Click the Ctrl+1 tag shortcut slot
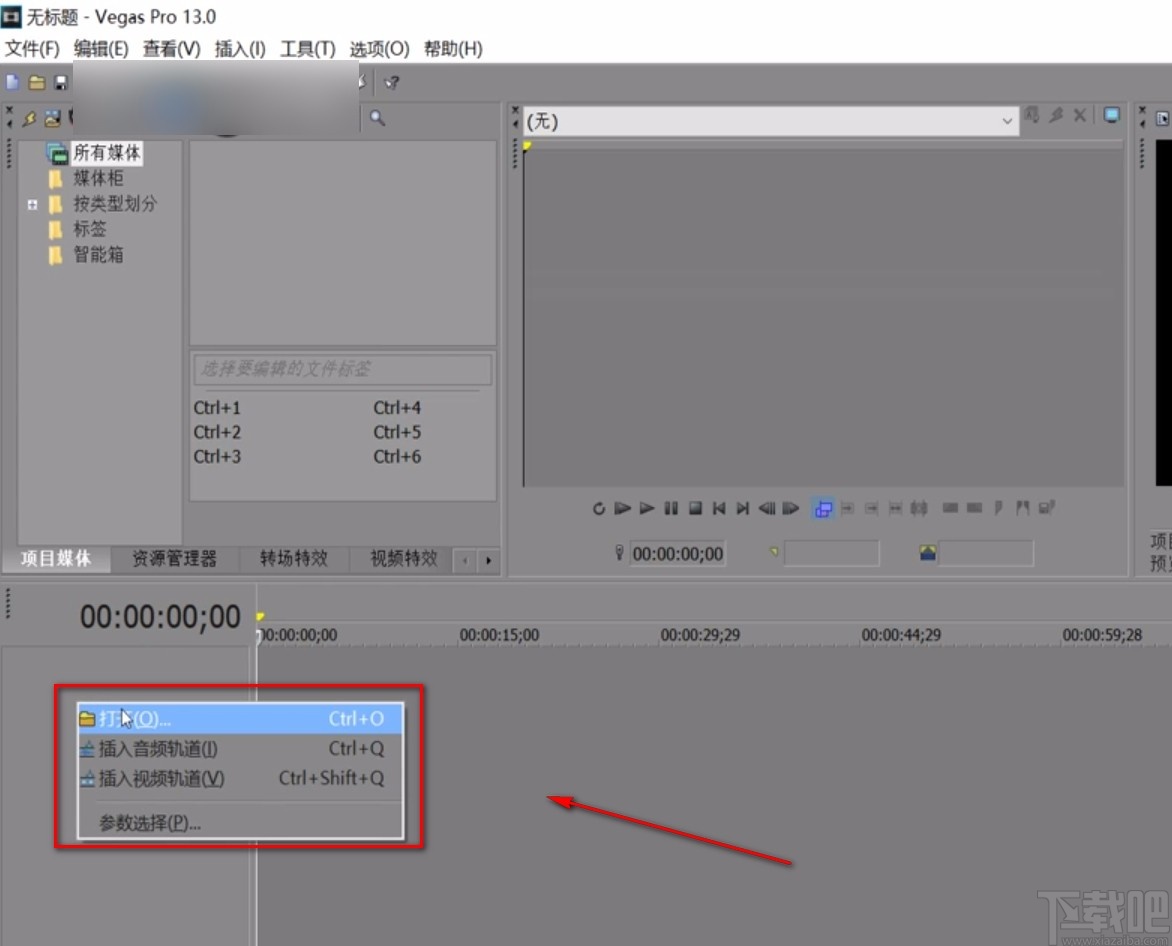 point(217,408)
